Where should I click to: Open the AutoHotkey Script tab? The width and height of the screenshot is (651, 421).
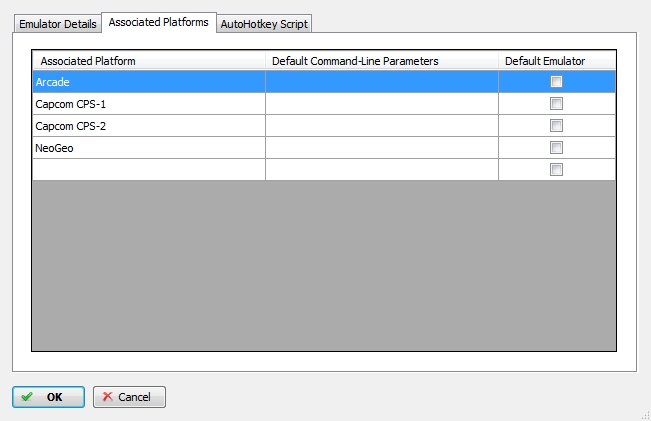pos(264,24)
